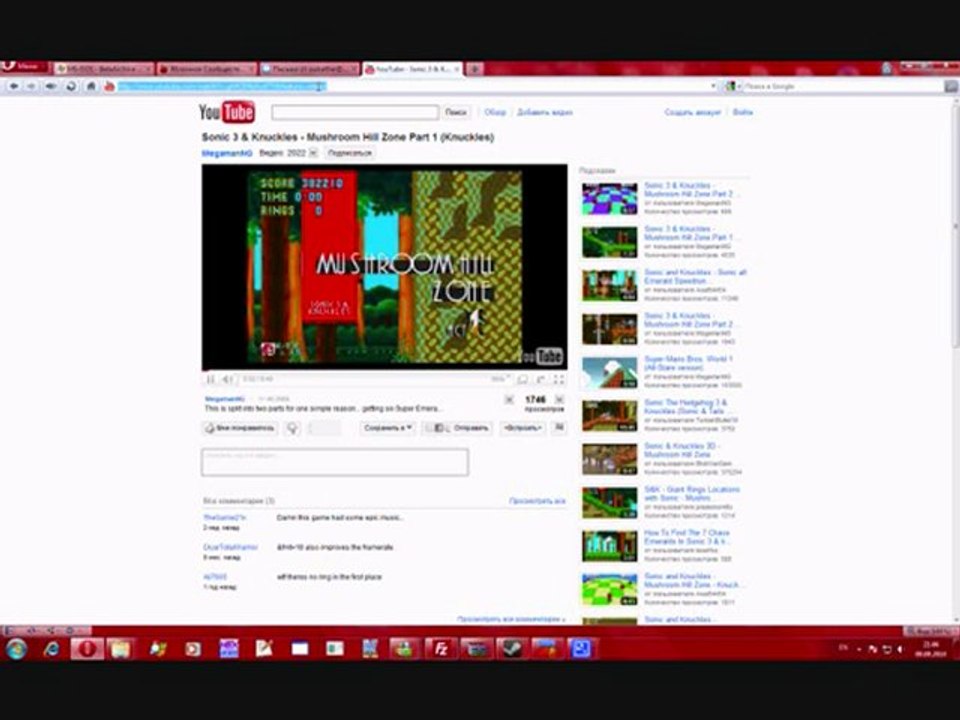
Task: Open the Sonic & Knuckles 3D Mushroom Hill suggestion
Action: 681,450
